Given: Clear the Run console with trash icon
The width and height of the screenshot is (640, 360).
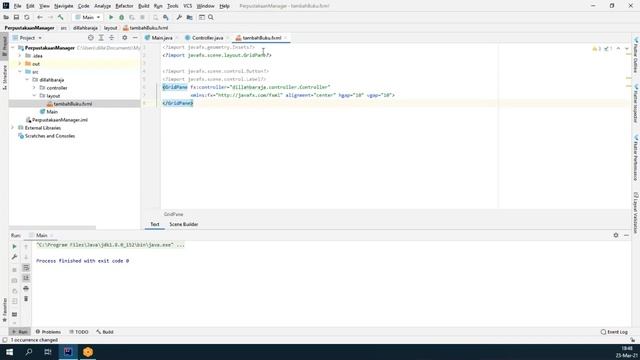Looking at the screenshot, I should (x=26, y=299).
